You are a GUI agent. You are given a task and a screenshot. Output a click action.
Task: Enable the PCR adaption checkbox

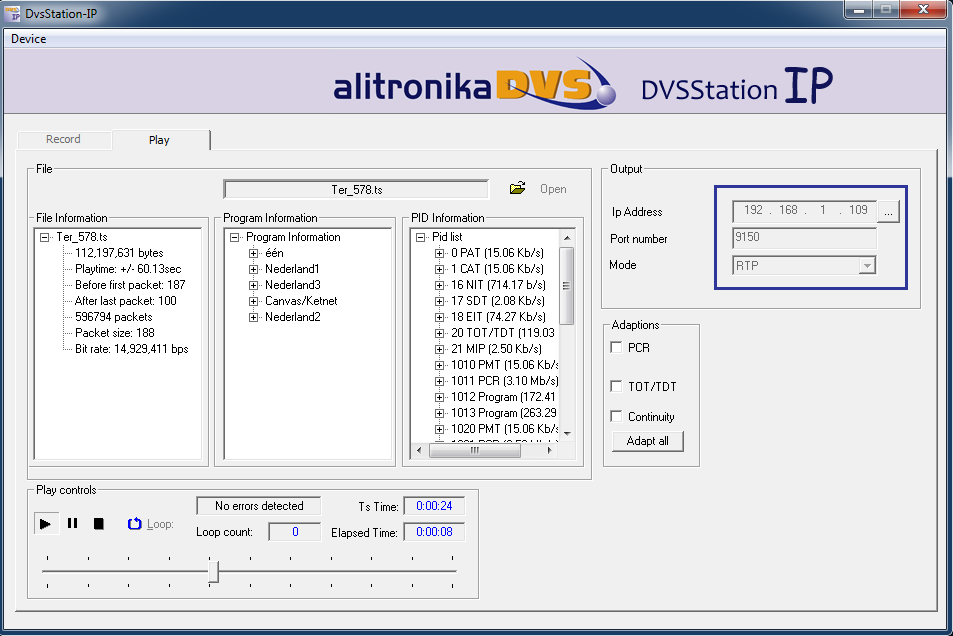point(617,348)
